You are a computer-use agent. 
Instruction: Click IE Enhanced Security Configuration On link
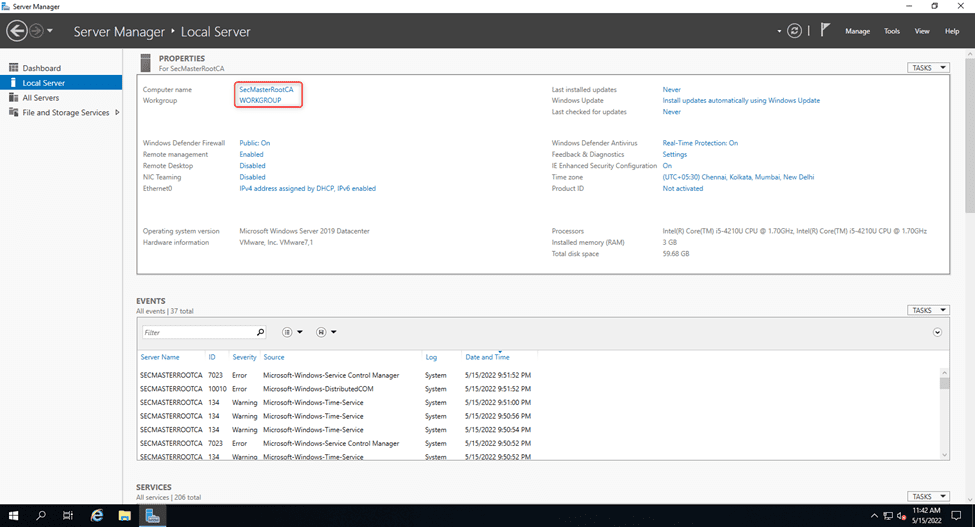pos(667,166)
